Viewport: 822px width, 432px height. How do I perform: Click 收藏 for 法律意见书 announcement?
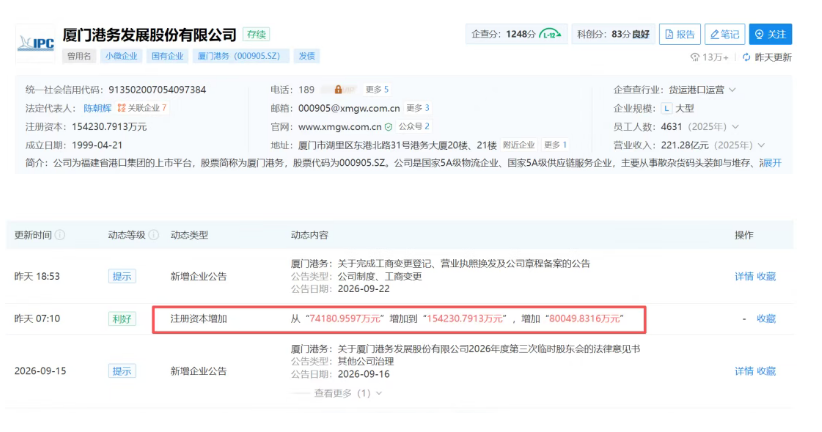tap(766, 371)
